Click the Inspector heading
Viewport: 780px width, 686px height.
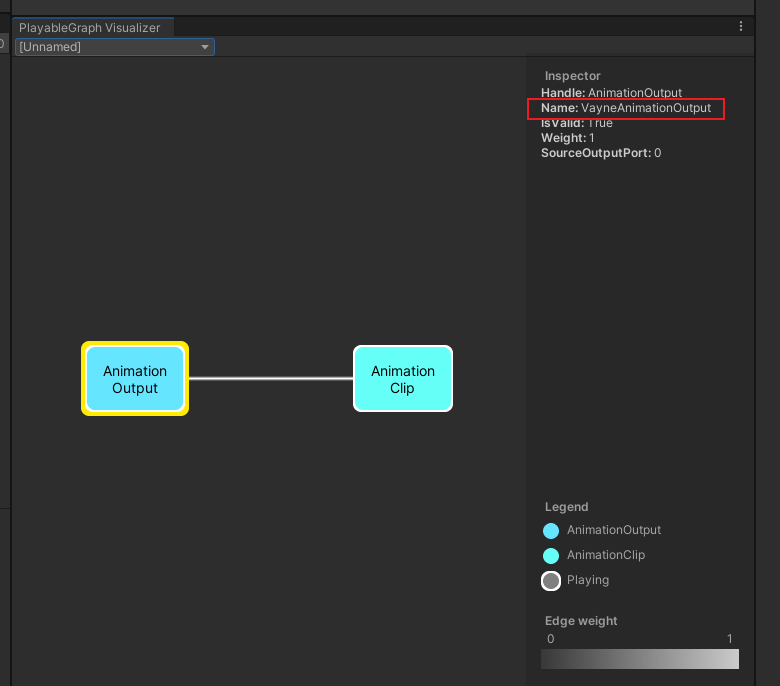(573, 76)
